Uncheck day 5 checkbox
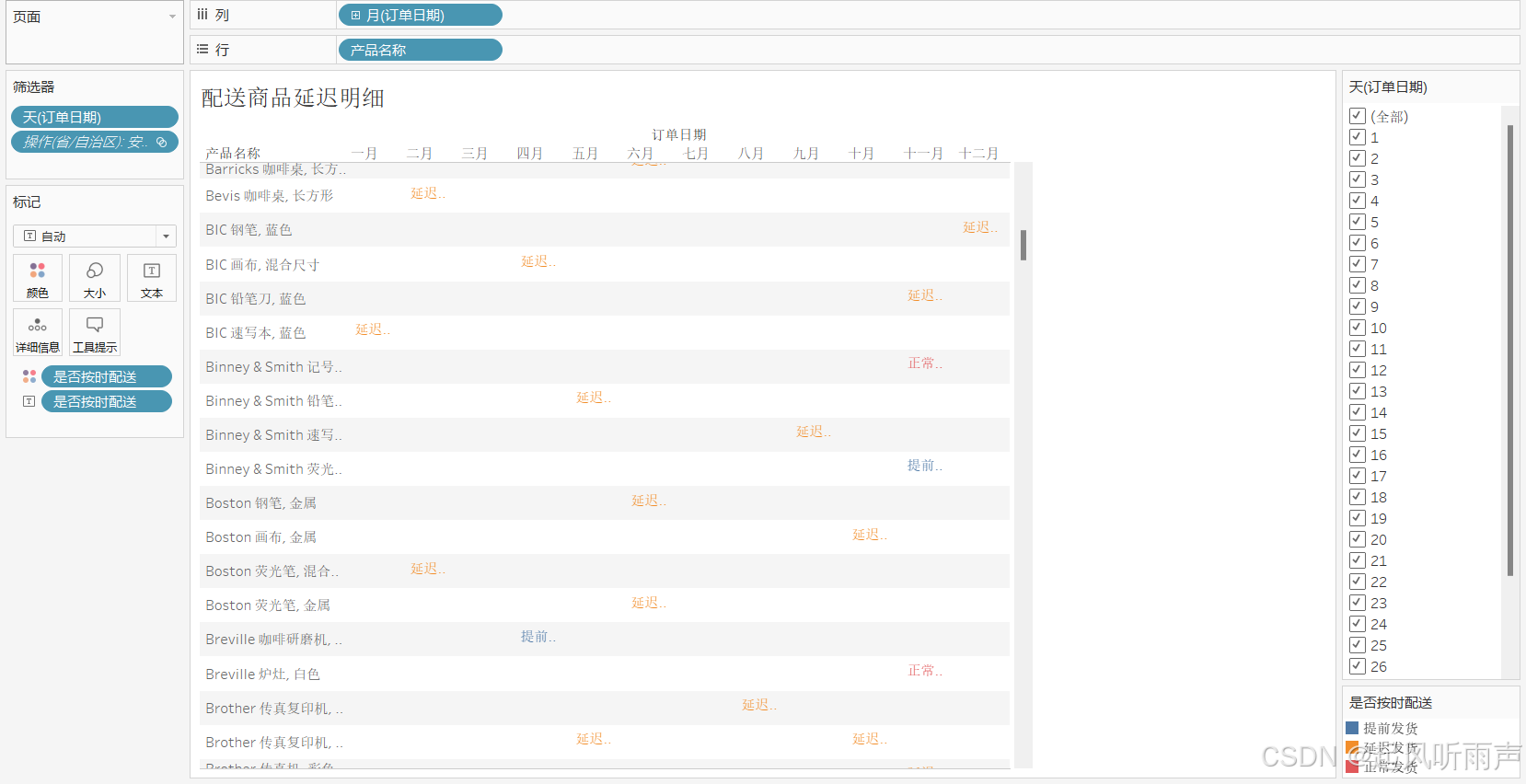 click(x=1358, y=222)
